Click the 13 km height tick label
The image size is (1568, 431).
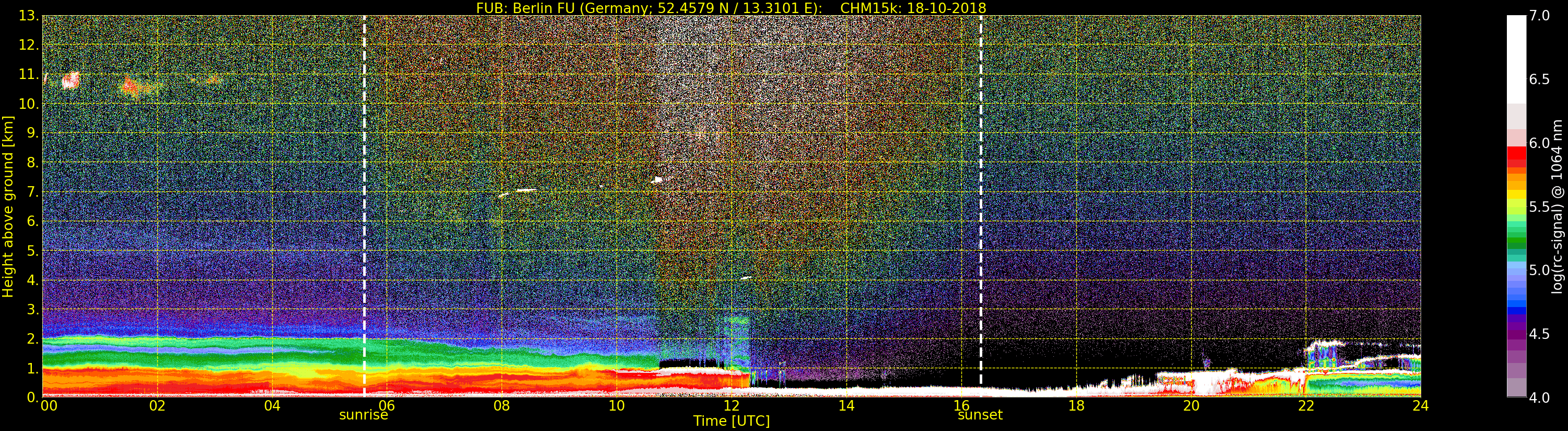(28, 16)
